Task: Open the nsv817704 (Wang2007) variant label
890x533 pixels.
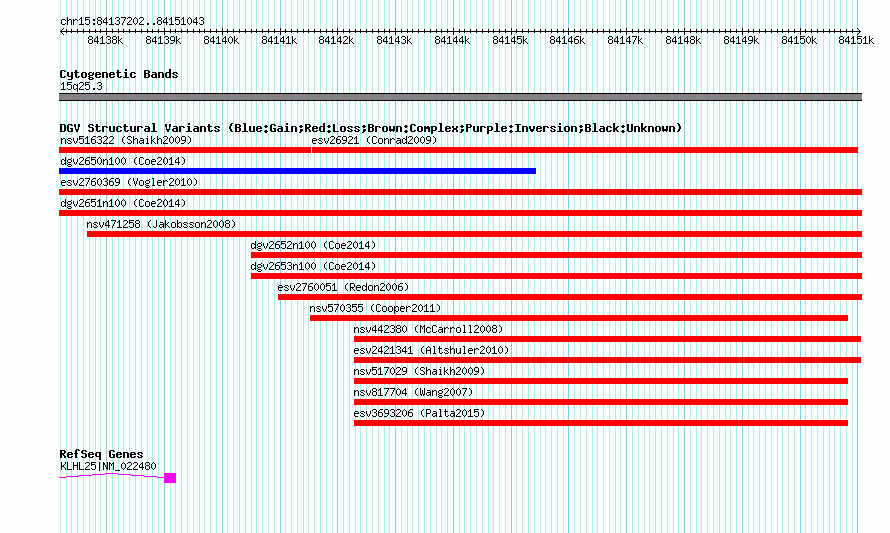Action: point(413,392)
